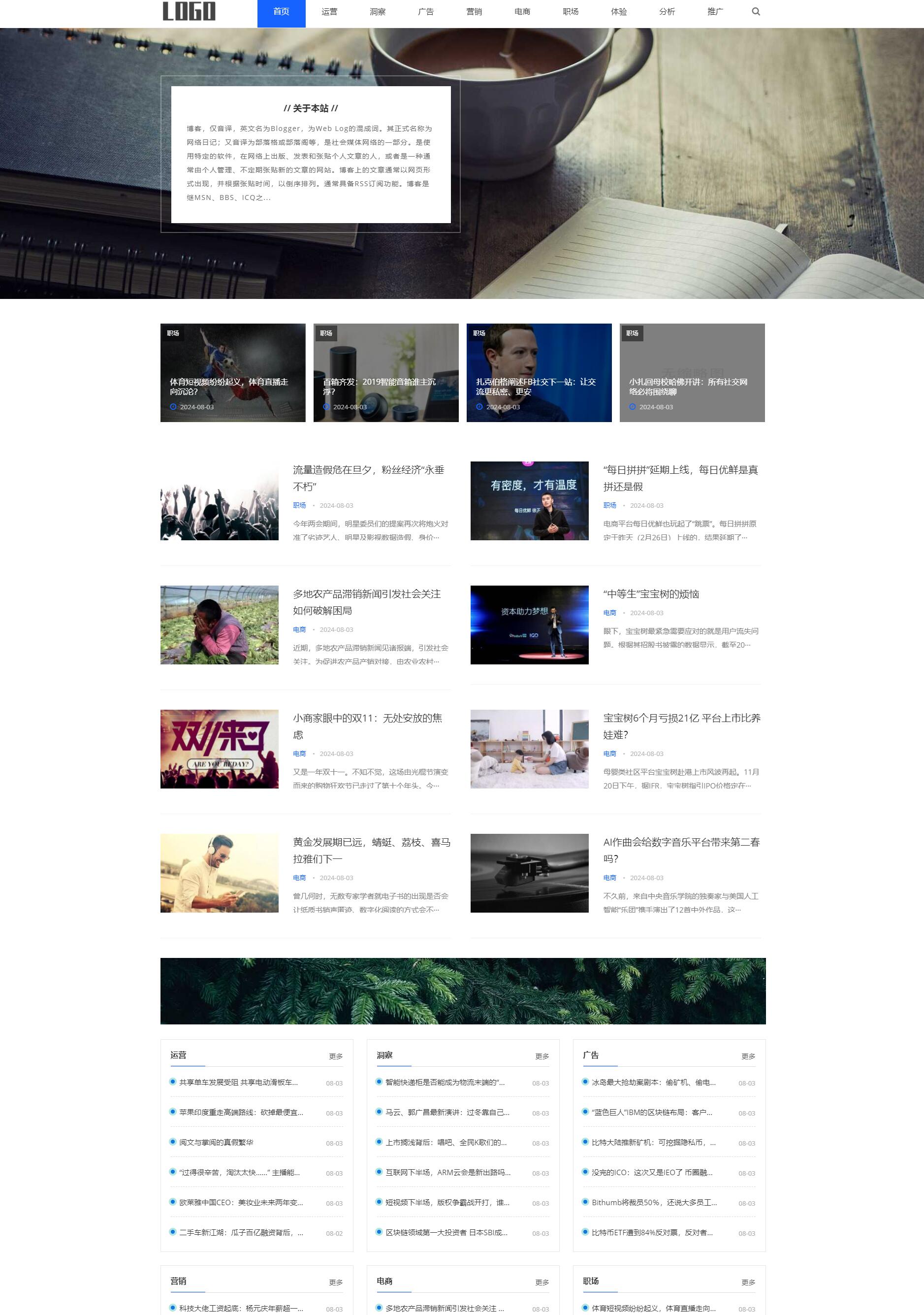Open the sports short video featured card

pos(232,373)
